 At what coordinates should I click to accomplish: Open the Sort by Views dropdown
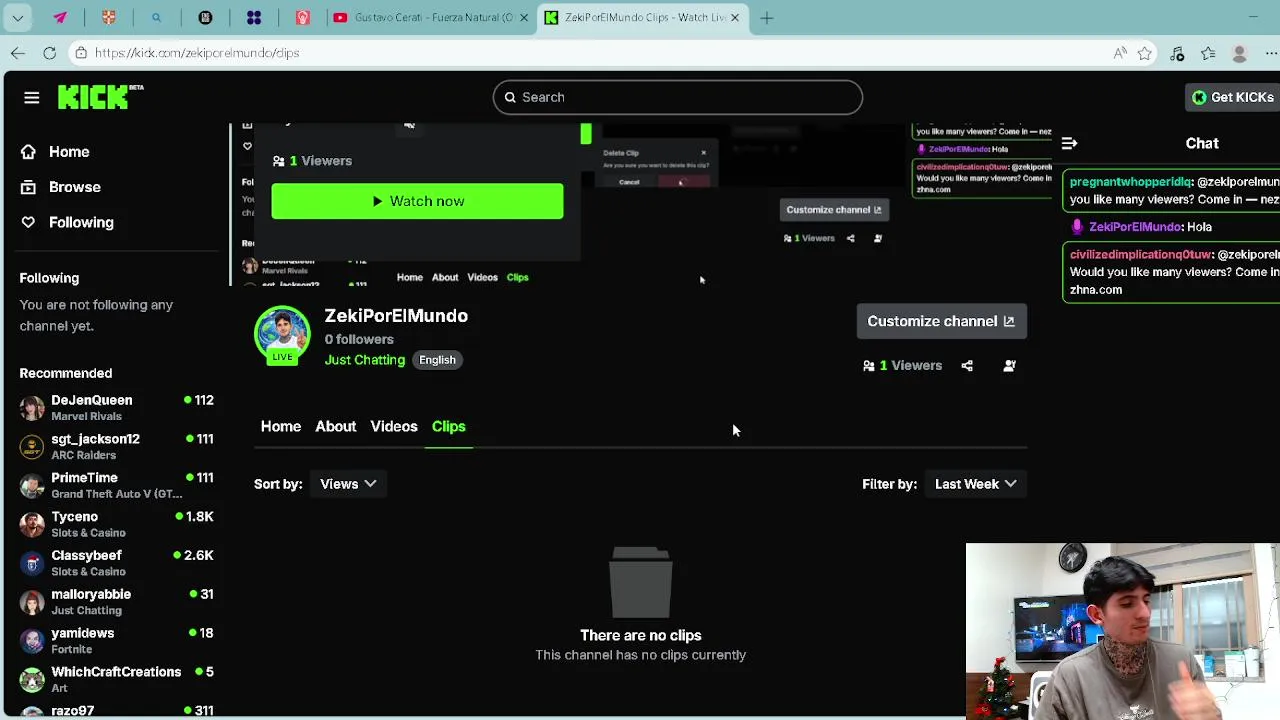pos(348,484)
